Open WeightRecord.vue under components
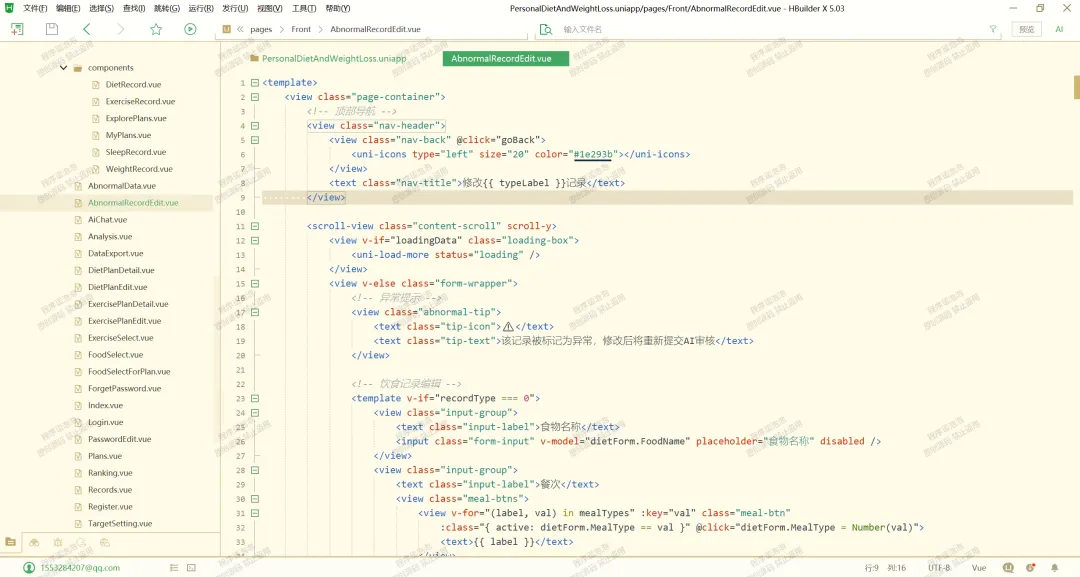The width and height of the screenshot is (1080, 577). click(139, 169)
